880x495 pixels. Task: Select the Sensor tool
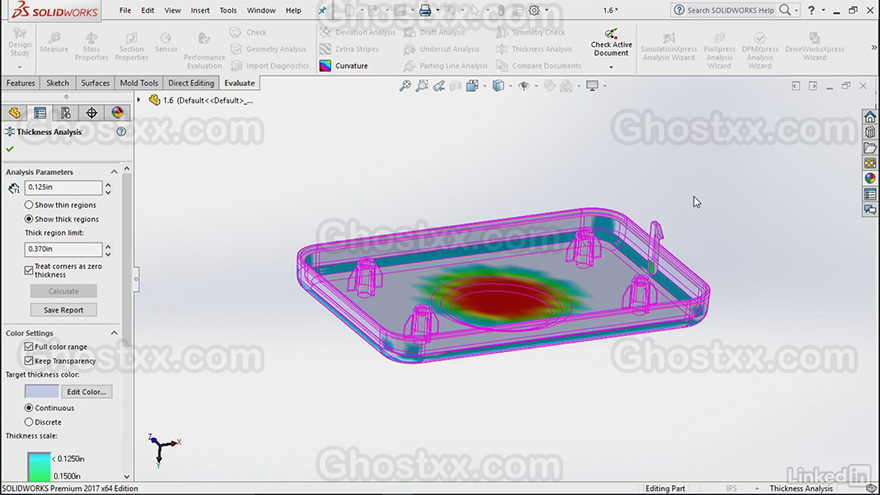(x=166, y=43)
